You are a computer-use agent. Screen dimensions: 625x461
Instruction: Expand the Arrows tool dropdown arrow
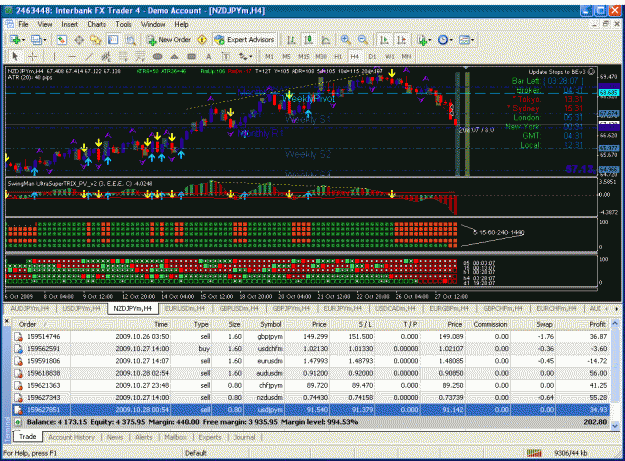tap(251, 57)
